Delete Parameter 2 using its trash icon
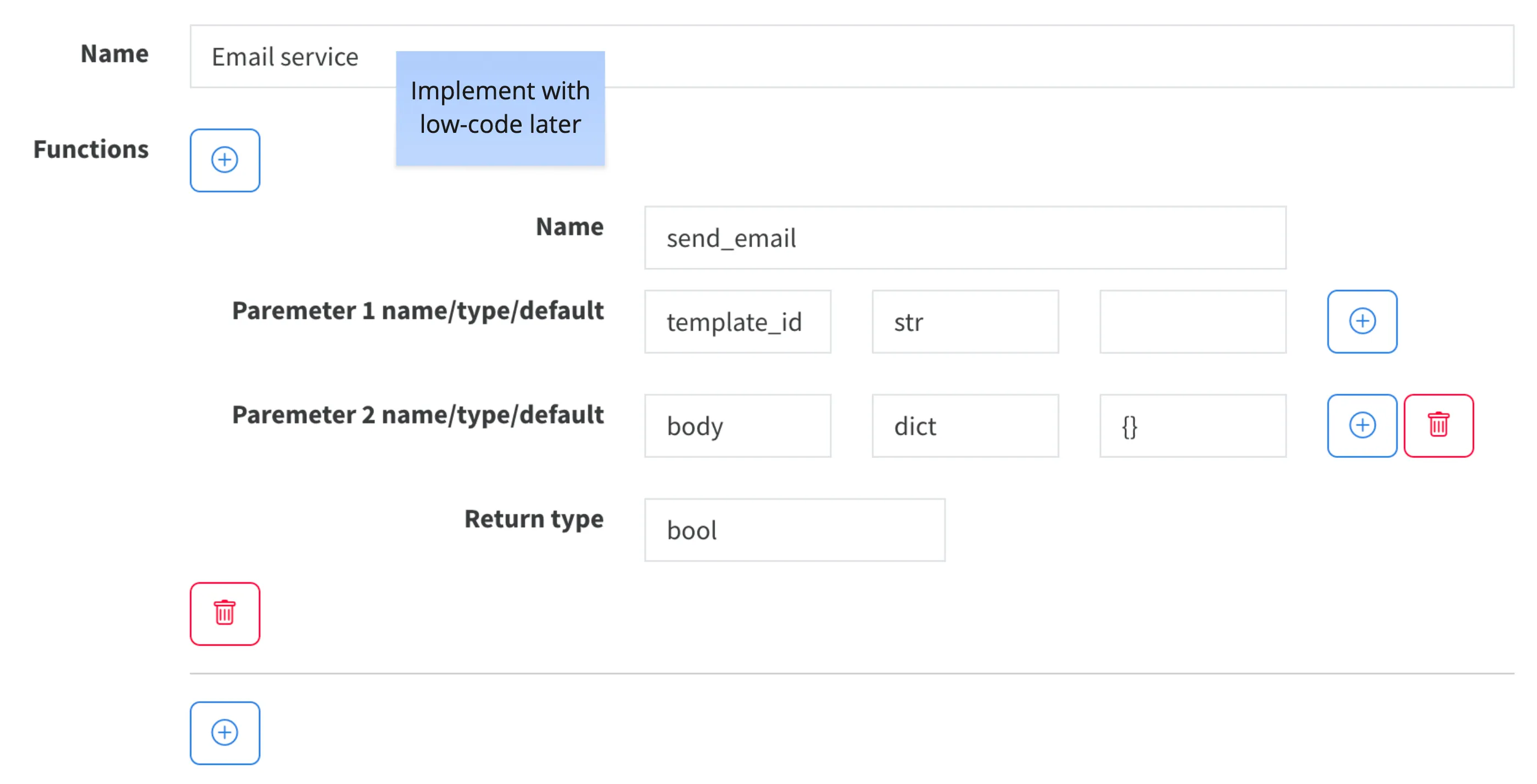 click(x=1440, y=425)
